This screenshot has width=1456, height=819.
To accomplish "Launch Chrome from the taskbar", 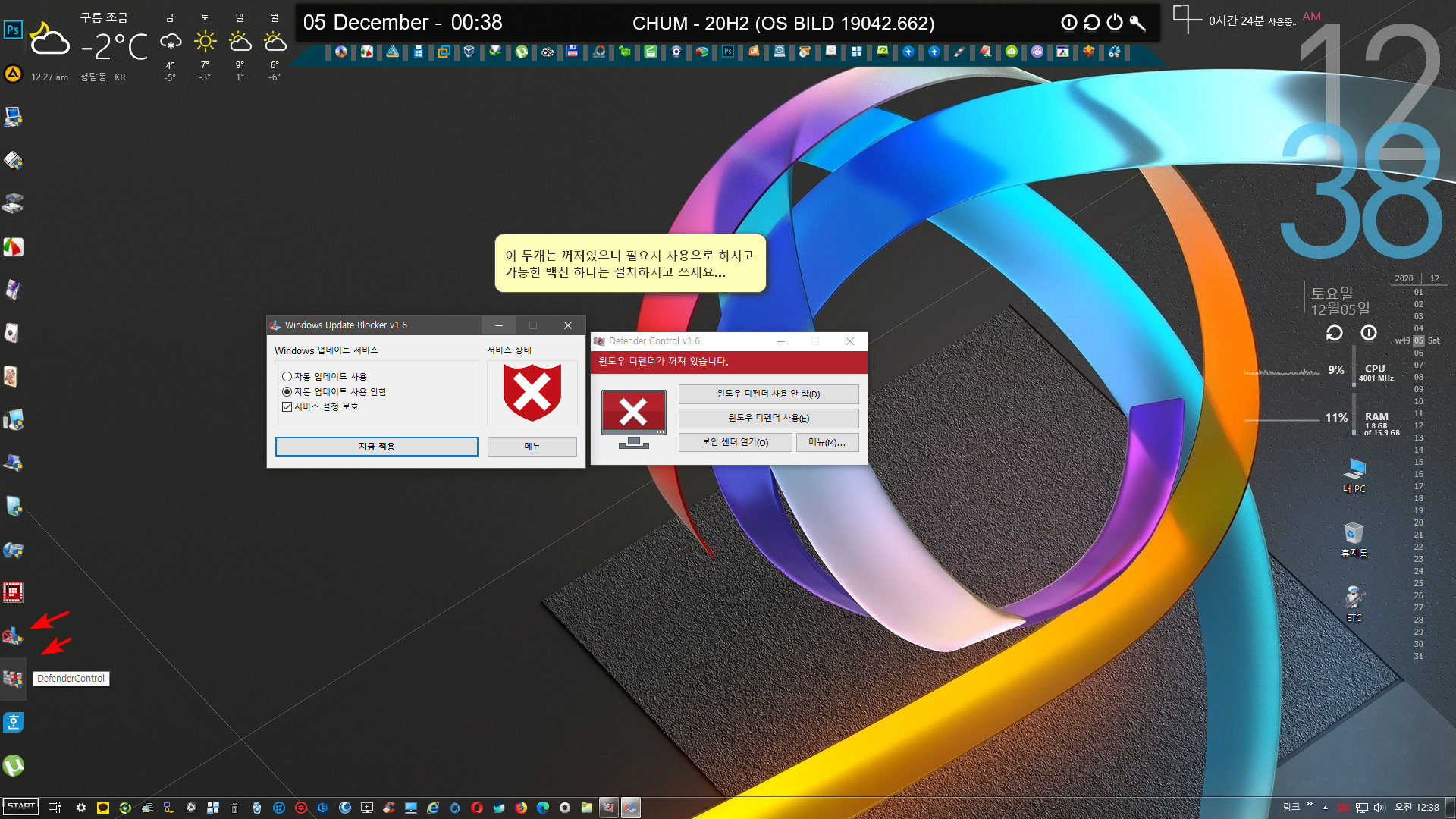I will point(565,808).
